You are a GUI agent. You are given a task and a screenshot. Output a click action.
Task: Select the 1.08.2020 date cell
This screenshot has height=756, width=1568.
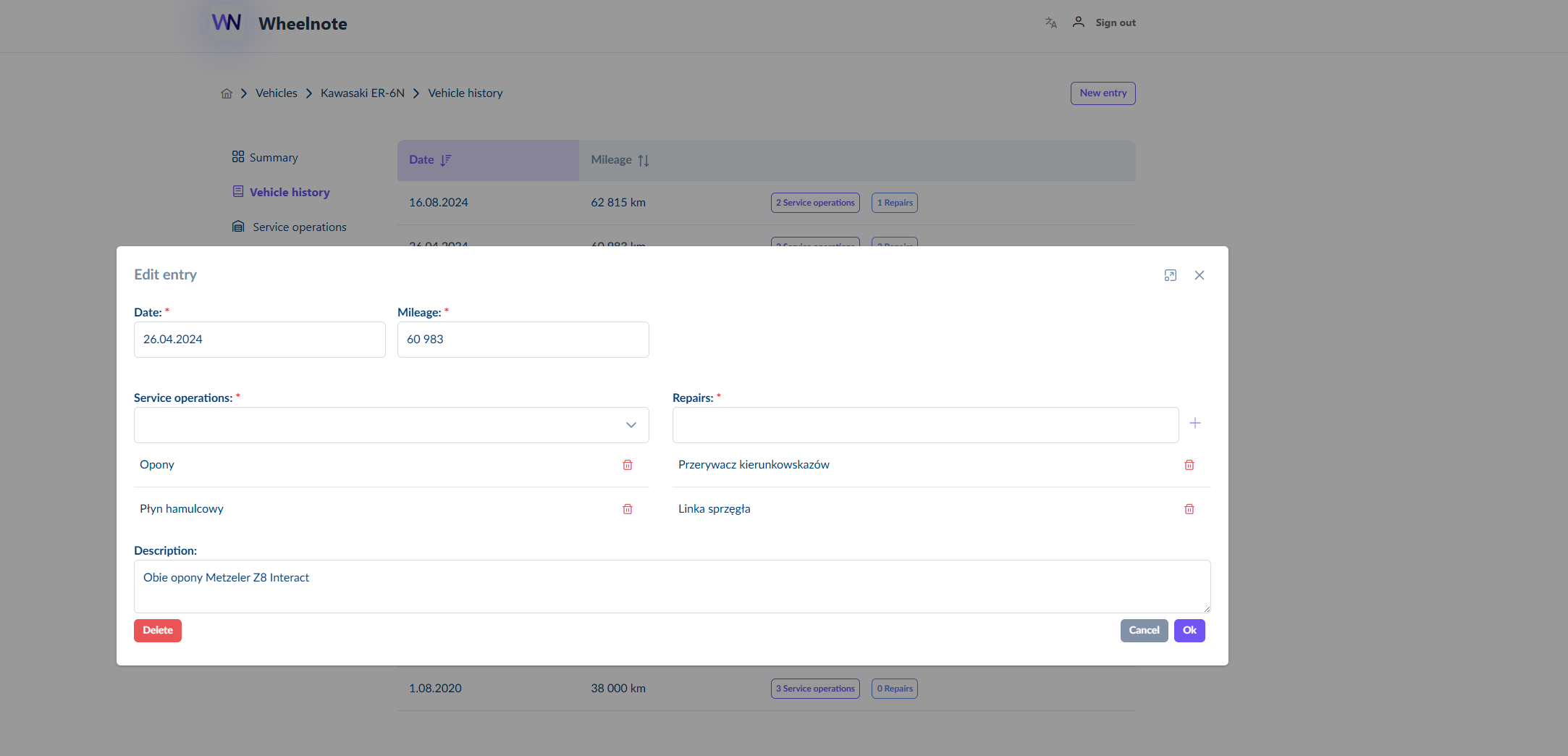click(x=435, y=689)
